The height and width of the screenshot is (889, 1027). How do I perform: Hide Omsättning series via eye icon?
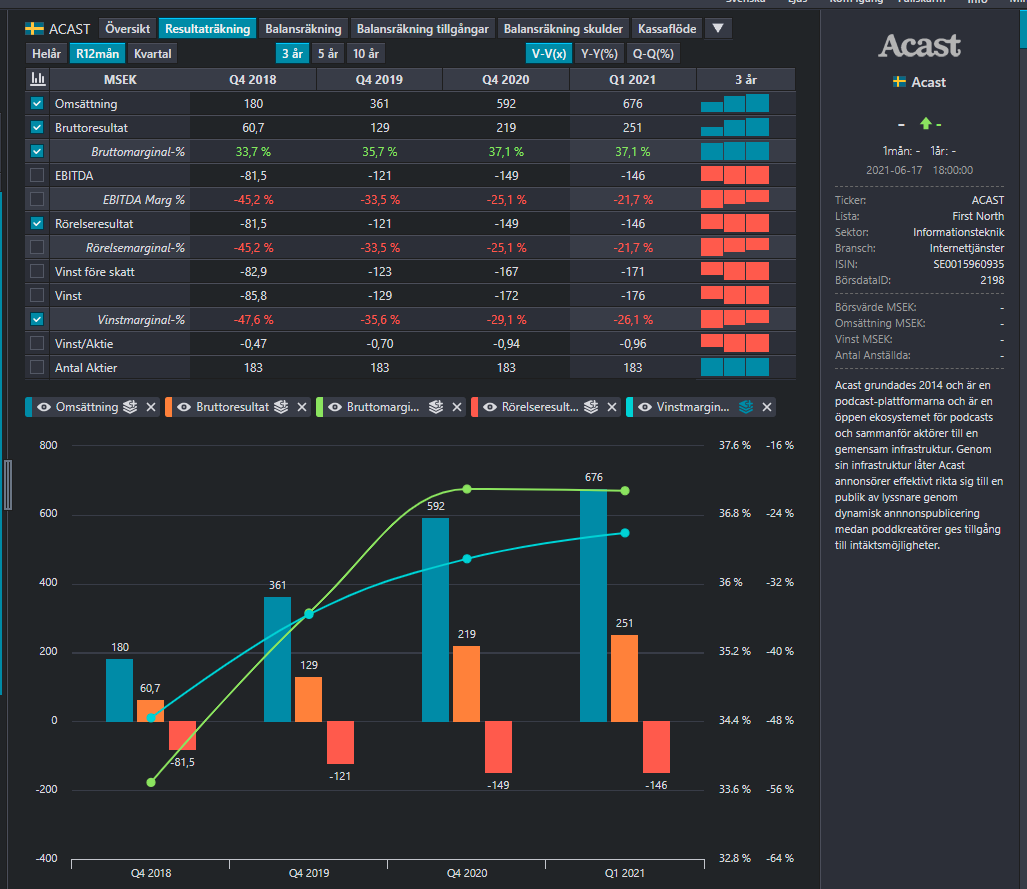[x=44, y=407]
